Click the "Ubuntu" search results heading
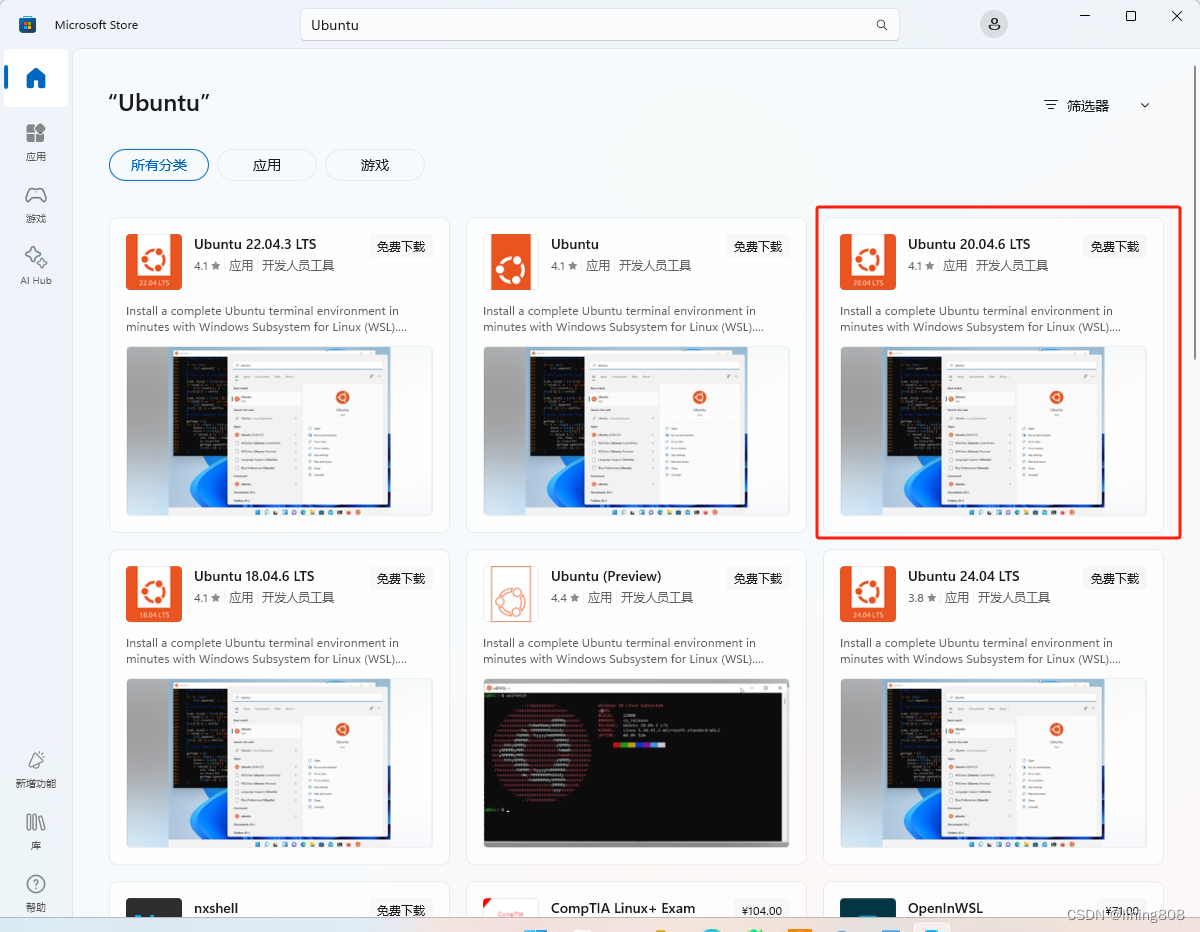 159,103
